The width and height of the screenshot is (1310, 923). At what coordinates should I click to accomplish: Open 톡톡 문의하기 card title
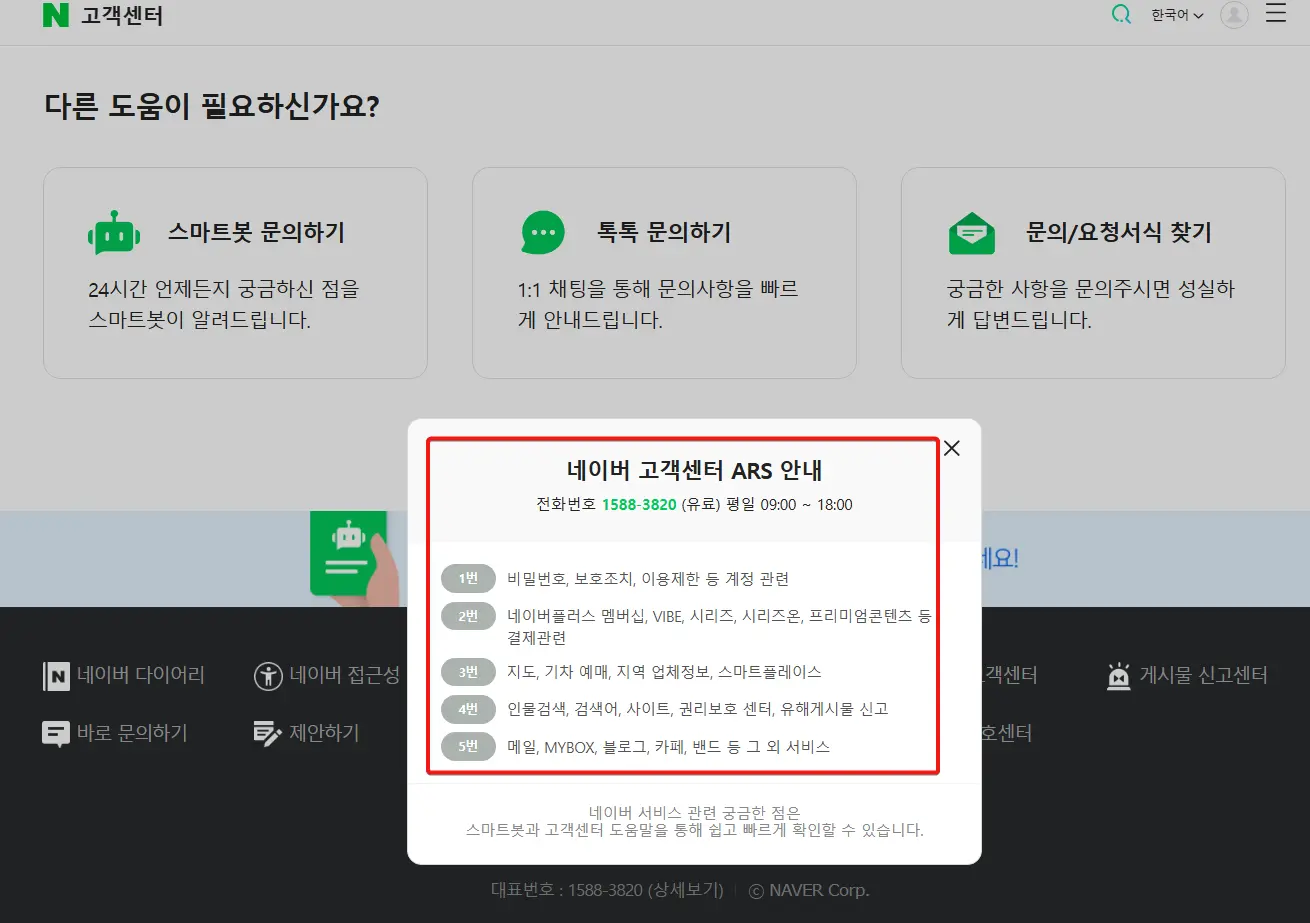click(x=664, y=233)
